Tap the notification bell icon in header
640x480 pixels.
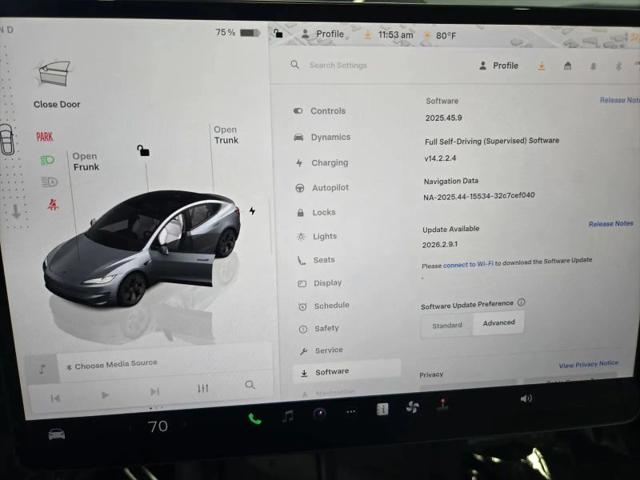tap(593, 66)
